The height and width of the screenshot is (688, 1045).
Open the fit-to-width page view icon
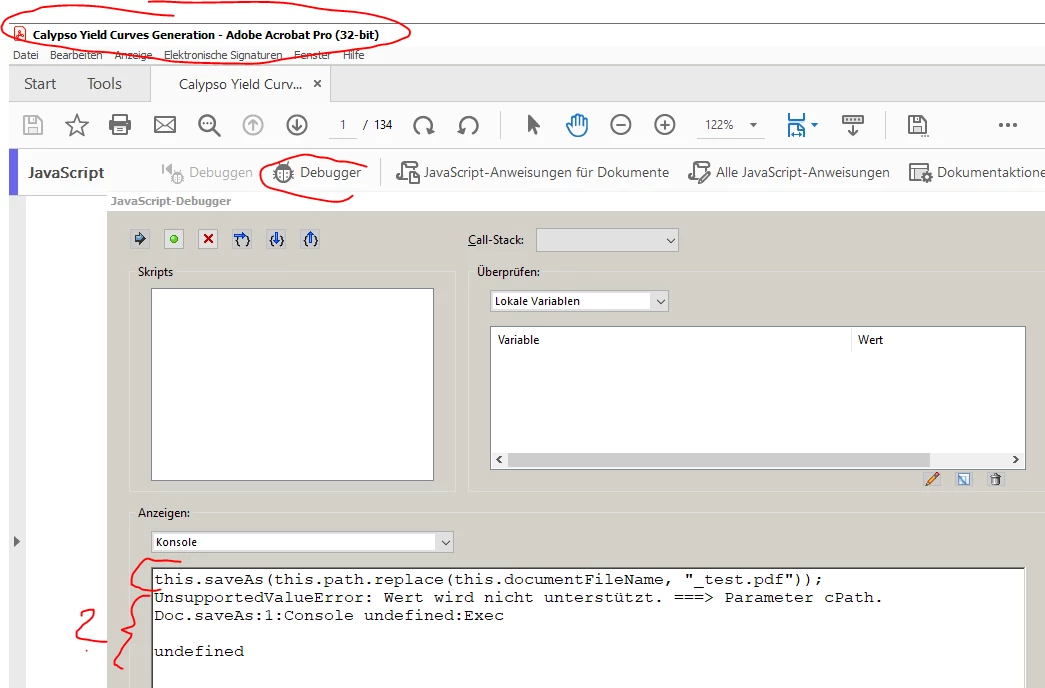(796, 125)
